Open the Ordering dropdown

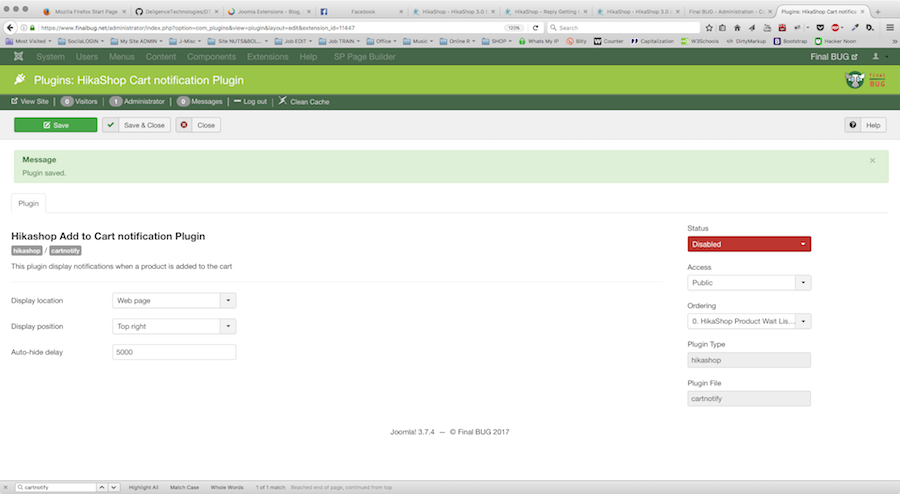tap(749, 321)
